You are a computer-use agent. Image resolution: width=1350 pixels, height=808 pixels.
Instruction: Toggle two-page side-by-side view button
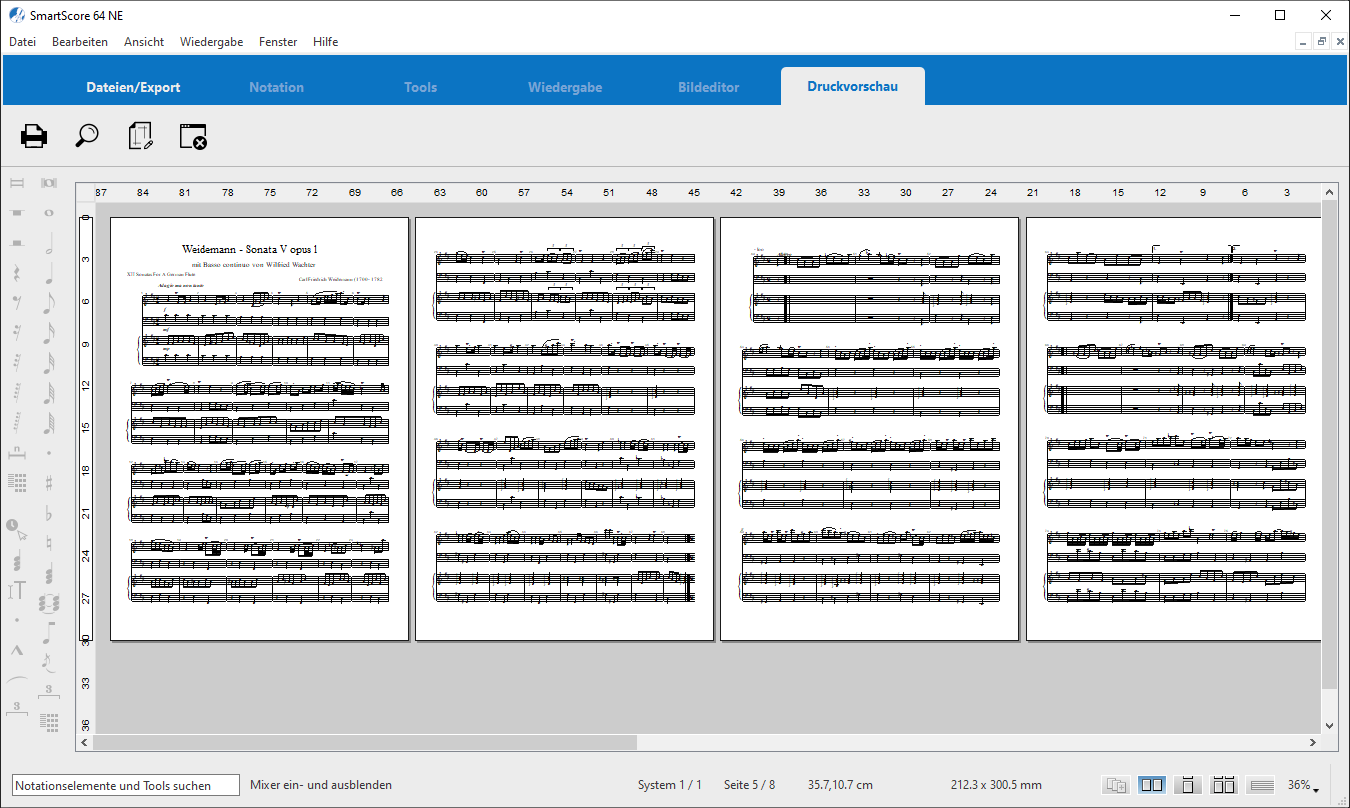(x=1152, y=785)
